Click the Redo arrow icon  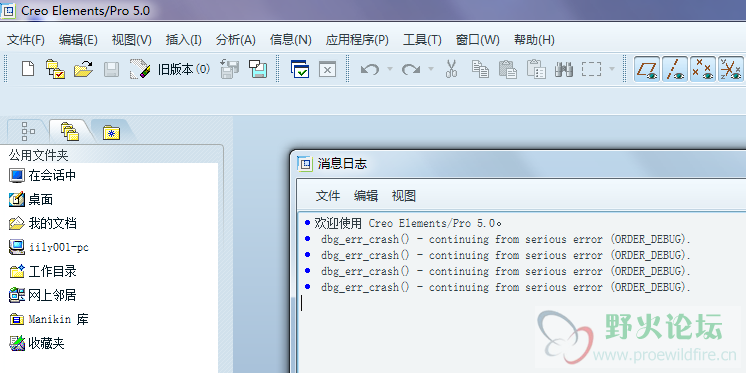tap(411, 69)
